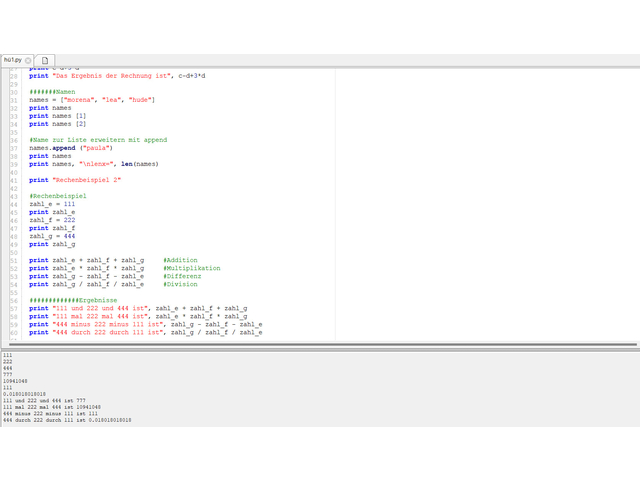Click the "print zahl_f" line 47
The width and height of the screenshot is (640, 480).
click(x=52, y=228)
